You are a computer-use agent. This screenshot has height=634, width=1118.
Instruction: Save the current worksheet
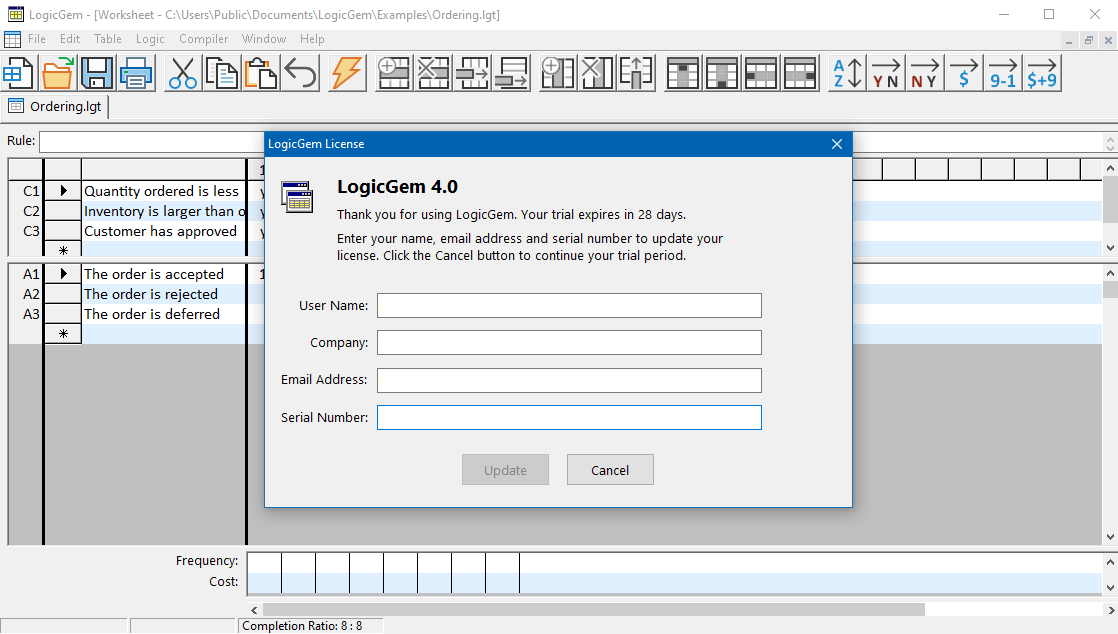coord(96,72)
